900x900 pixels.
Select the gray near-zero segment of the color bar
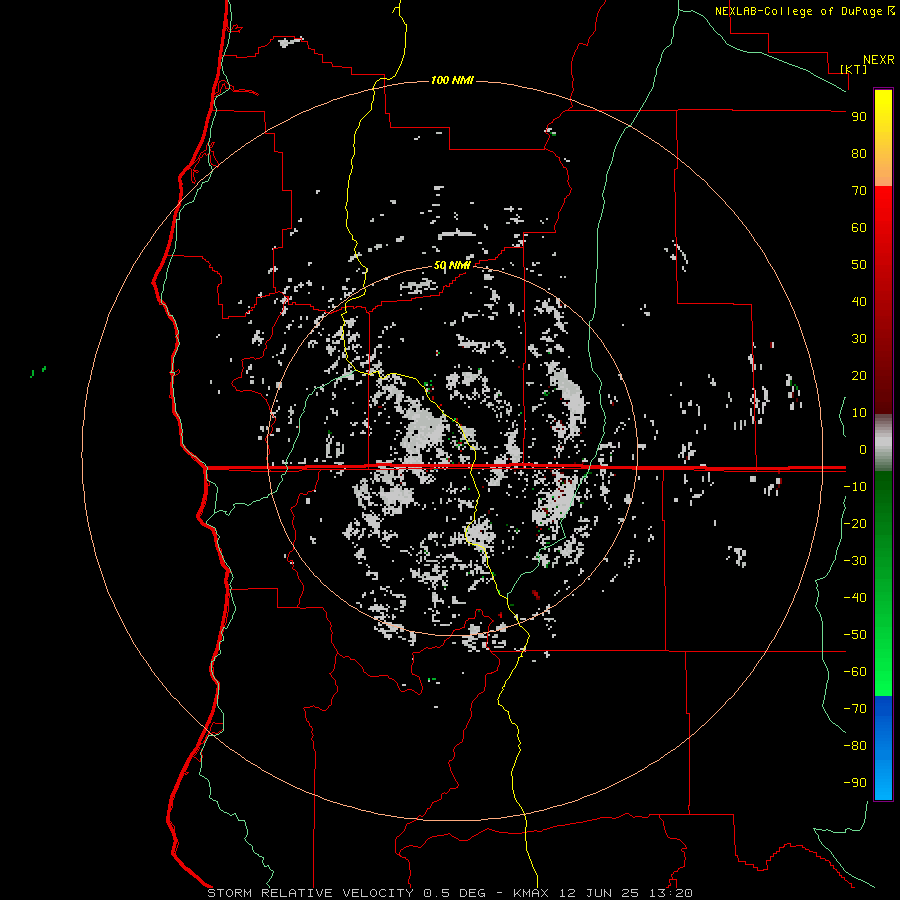click(x=883, y=443)
